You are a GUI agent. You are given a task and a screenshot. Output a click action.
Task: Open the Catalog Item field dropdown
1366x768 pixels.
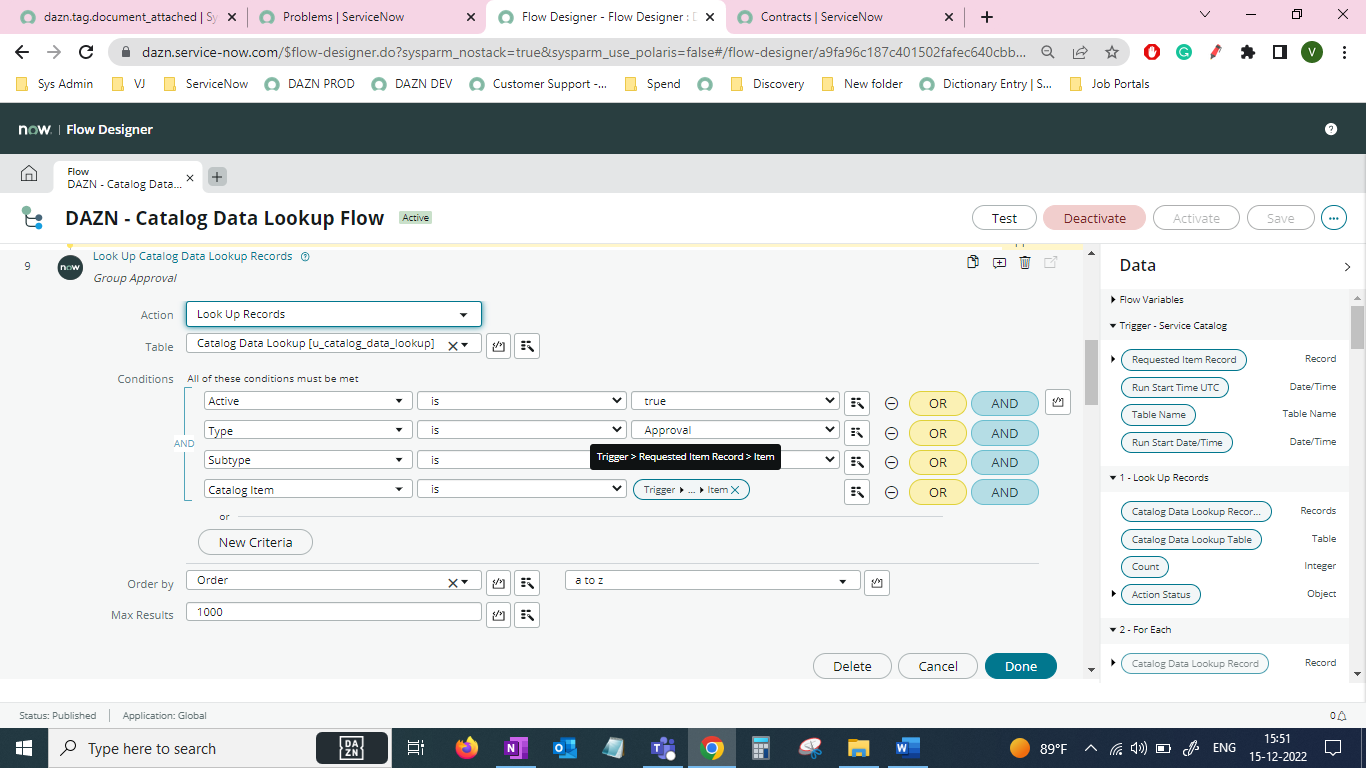click(x=308, y=490)
